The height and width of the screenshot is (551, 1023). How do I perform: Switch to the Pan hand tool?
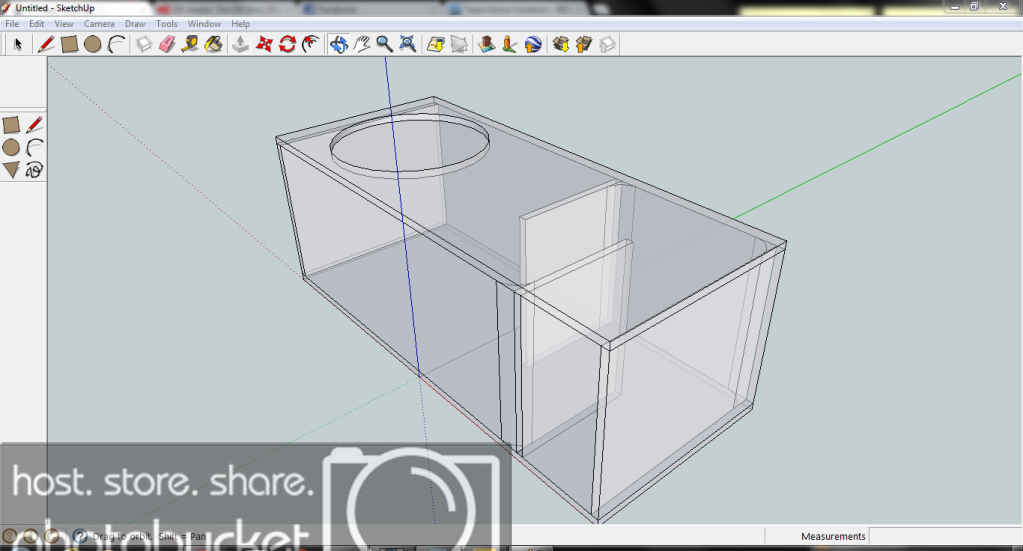coord(361,44)
